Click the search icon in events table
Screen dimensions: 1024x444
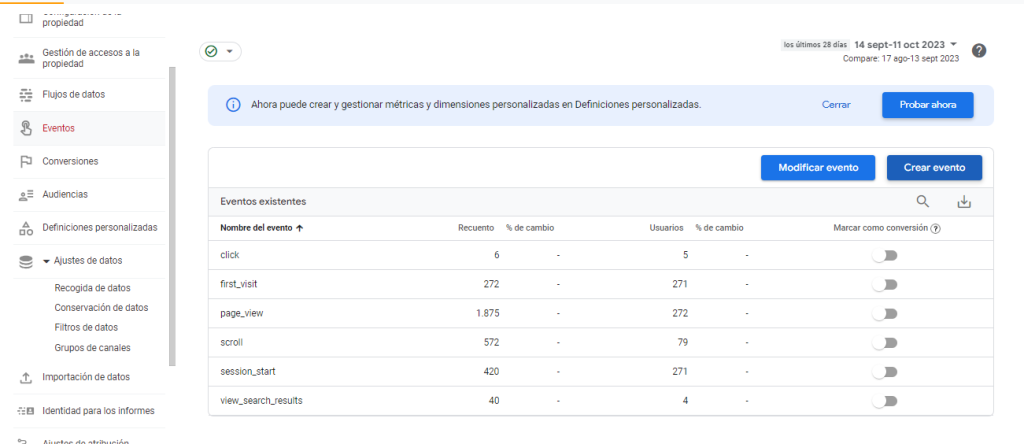point(923,201)
